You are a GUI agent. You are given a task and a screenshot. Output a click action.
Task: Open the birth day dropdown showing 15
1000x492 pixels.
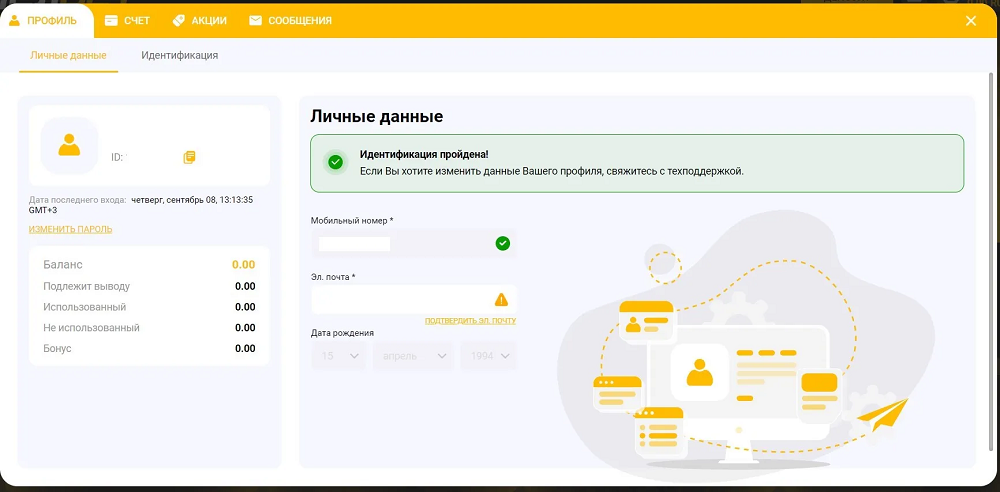[339, 356]
